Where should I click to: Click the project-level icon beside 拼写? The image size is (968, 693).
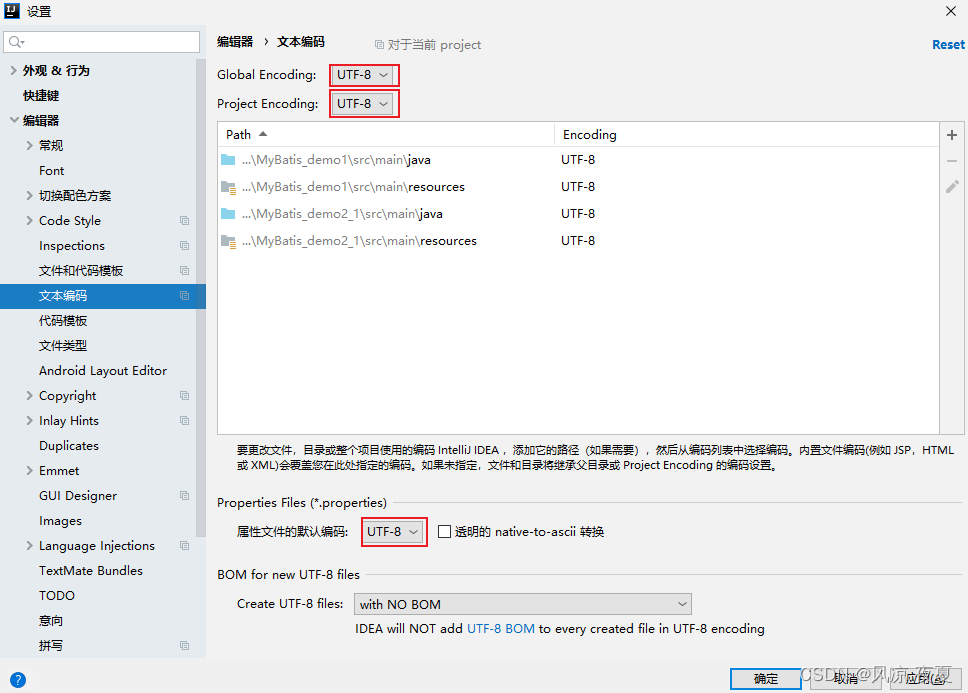[184, 645]
